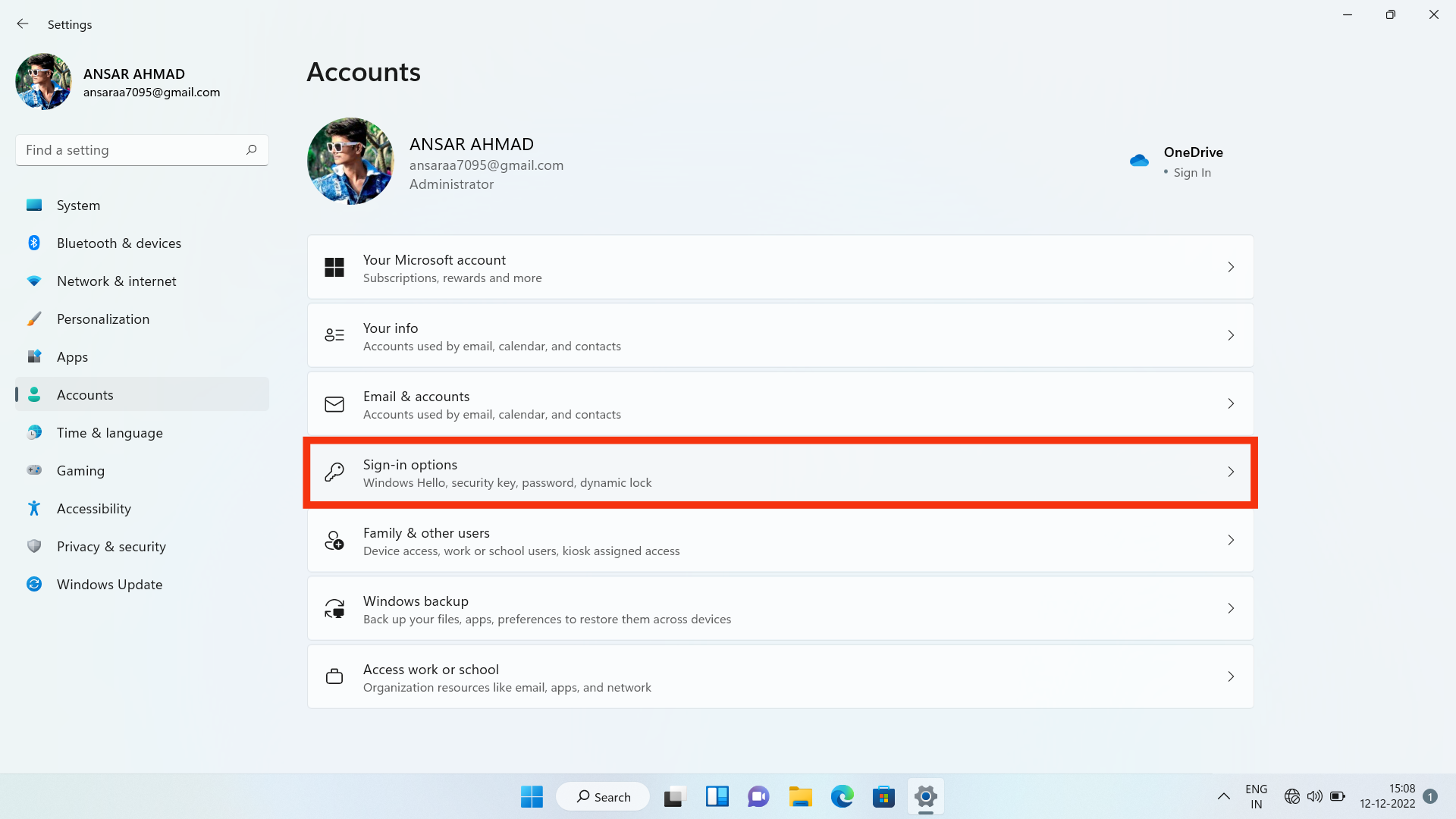Open Windows Update via its icon
Viewport: 1456px width, 819px height.
point(33,584)
